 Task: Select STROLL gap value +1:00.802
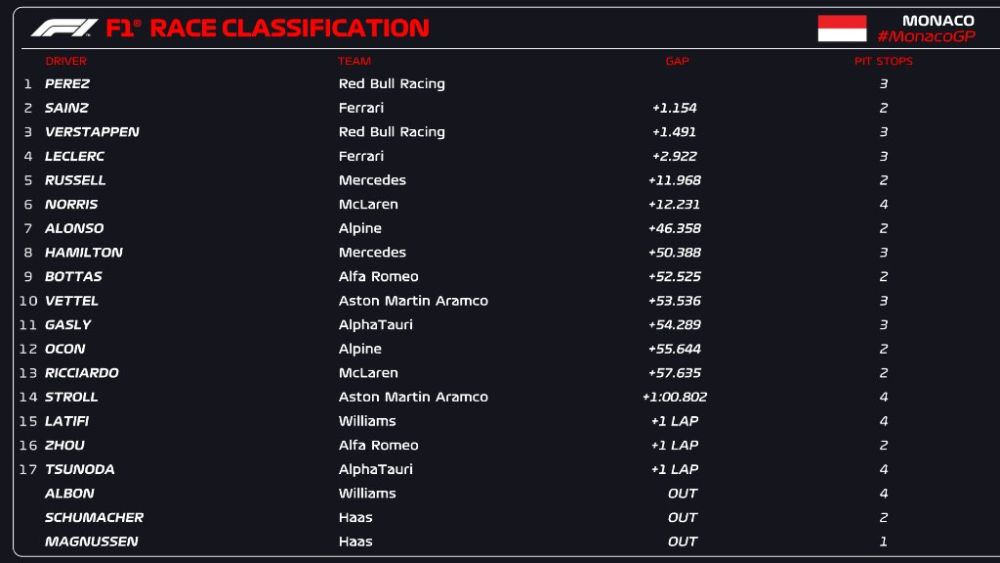(x=674, y=397)
